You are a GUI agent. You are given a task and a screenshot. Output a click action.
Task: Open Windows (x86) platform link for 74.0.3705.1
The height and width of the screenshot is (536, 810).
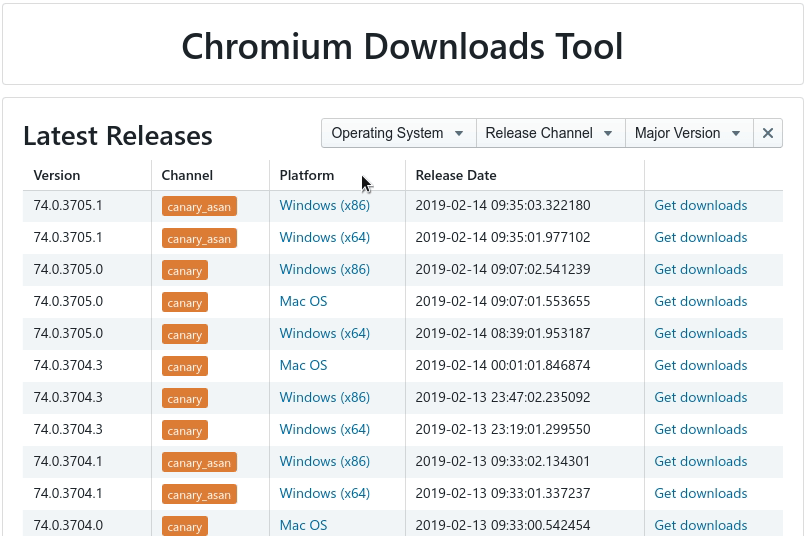coord(324,206)
